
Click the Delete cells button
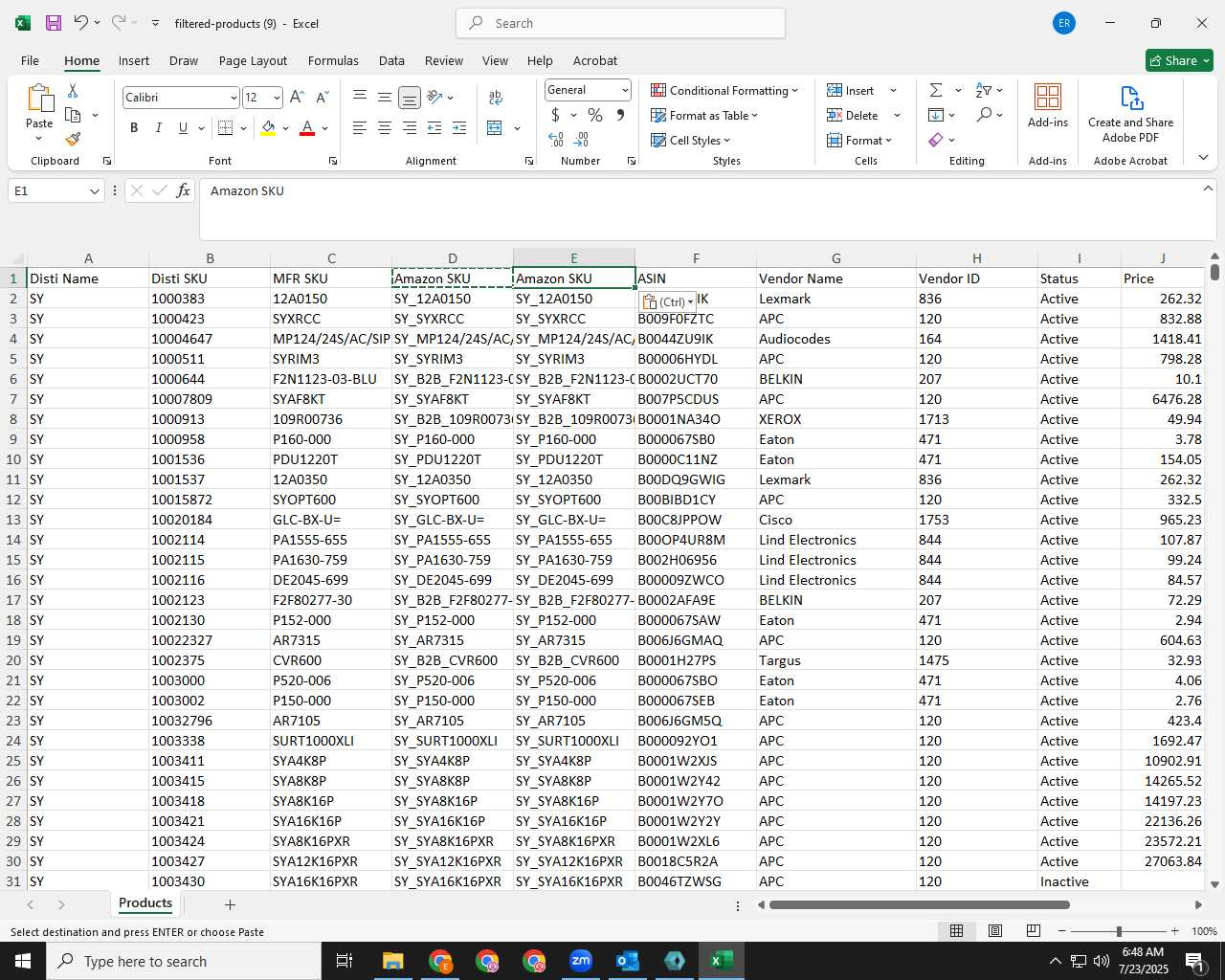(x=853, y=115)
